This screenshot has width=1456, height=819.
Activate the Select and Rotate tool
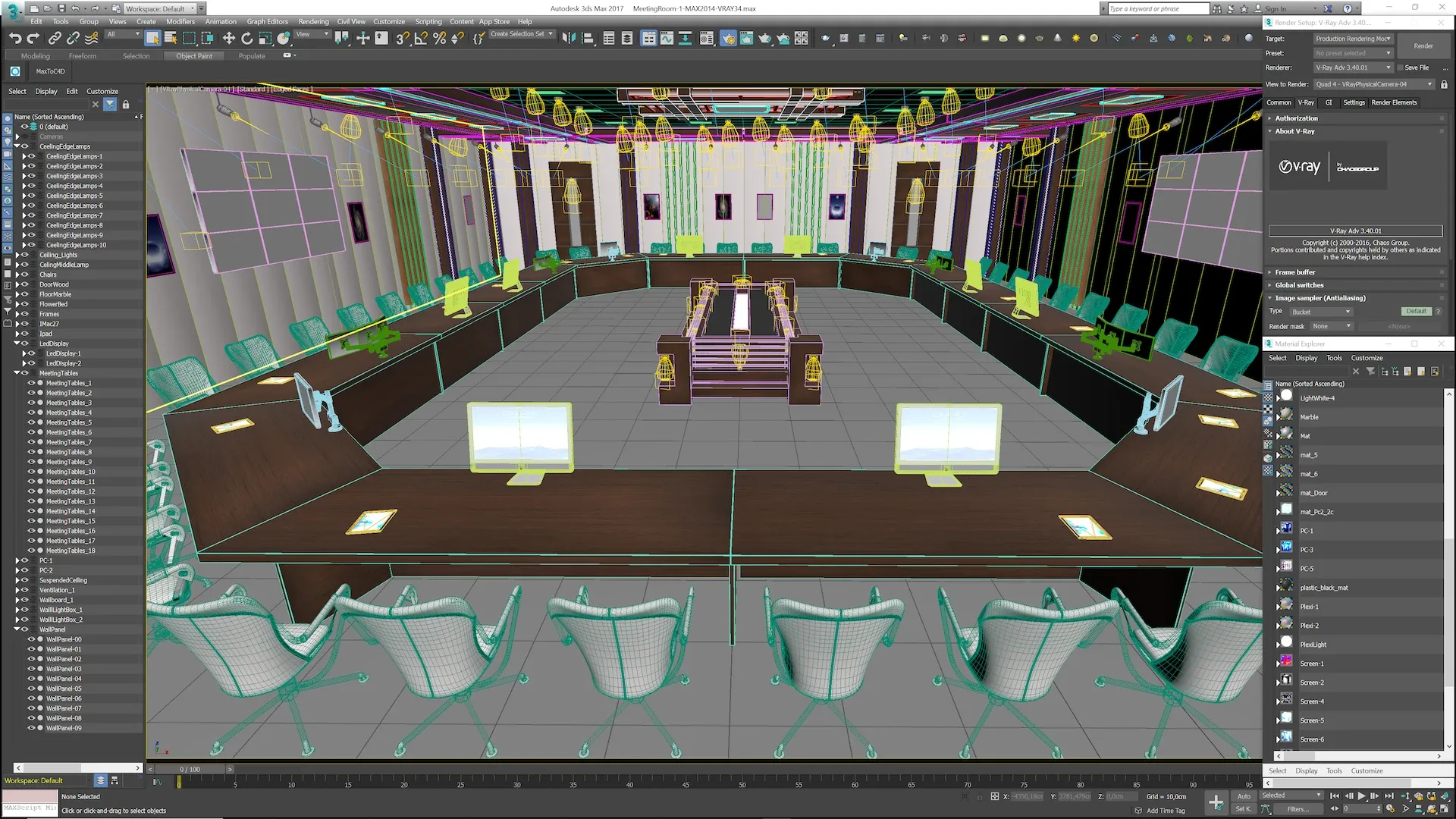click(x=247, y=38)
